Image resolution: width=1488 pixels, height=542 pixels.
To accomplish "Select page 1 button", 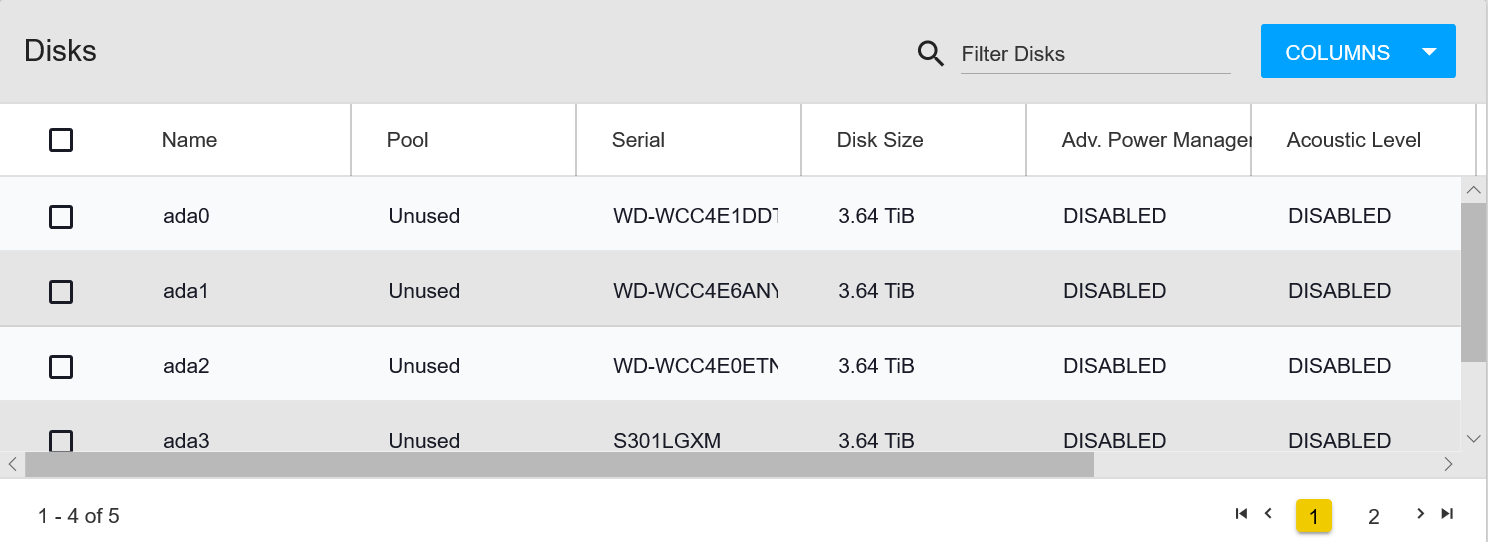I will pos(1314,516).
